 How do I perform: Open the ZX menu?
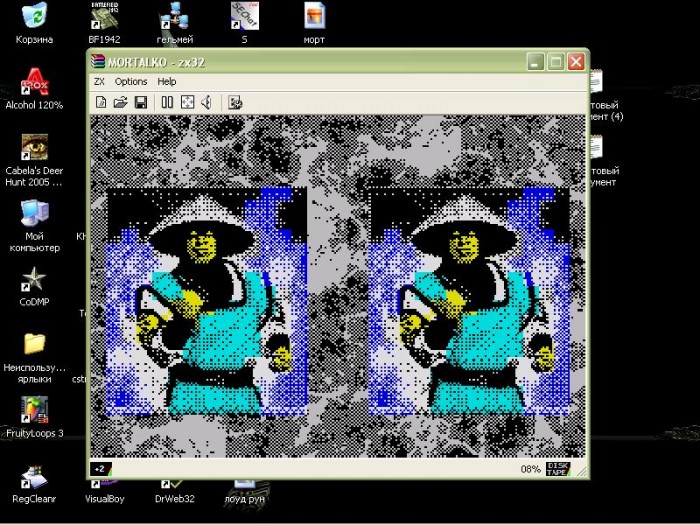(x=99, y=82)
